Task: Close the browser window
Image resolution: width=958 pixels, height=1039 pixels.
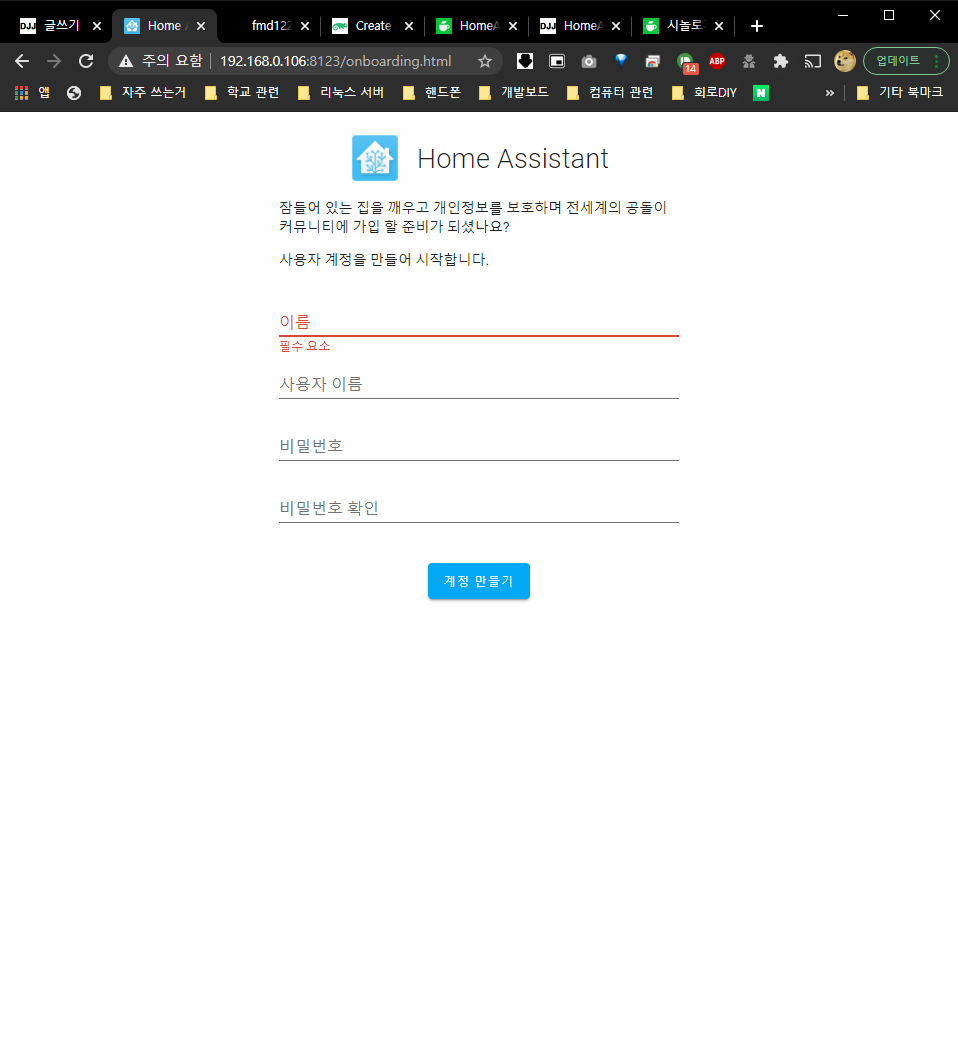Action: 935,15
